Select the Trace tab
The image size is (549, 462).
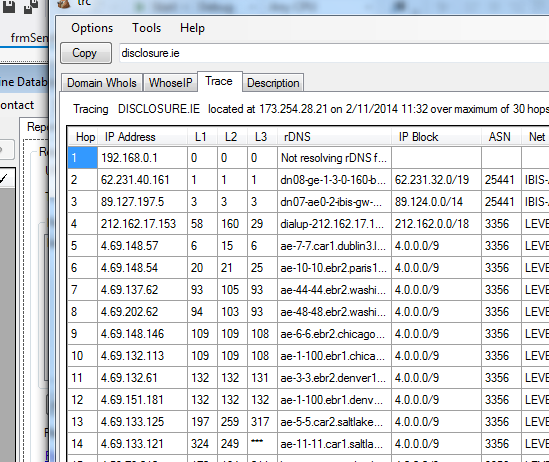tap(220, 82)
